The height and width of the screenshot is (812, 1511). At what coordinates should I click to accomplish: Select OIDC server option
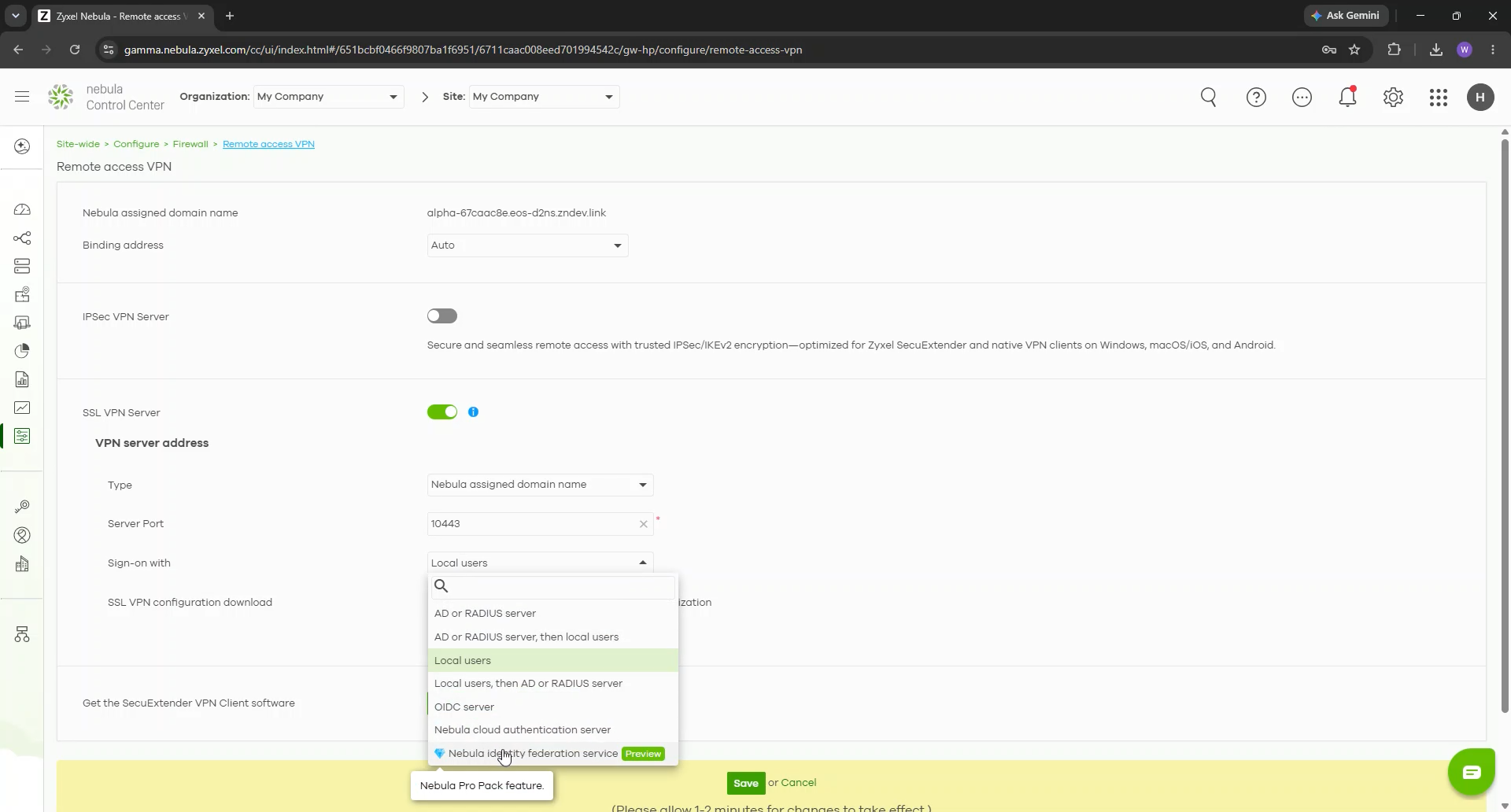coord(553,707)
